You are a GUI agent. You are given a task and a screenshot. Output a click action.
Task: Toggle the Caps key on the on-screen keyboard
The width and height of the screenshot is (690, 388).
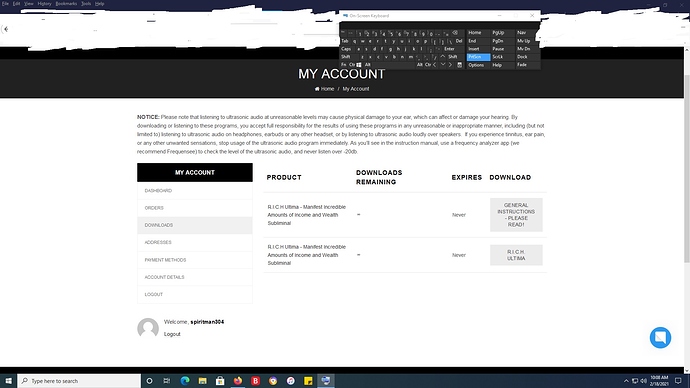pos(346,49)
